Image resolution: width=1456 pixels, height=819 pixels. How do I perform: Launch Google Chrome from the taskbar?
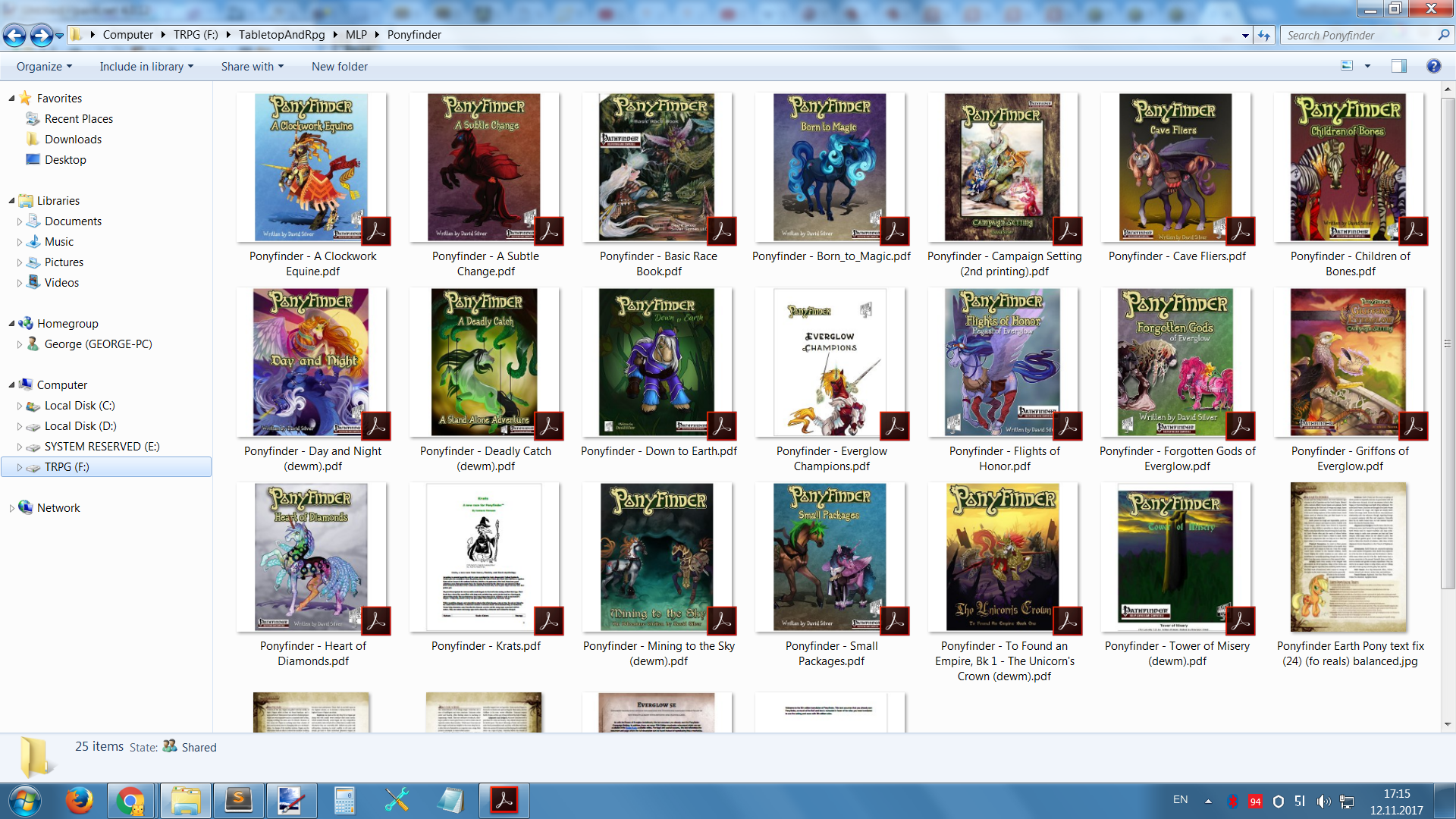tap(130, 801)
